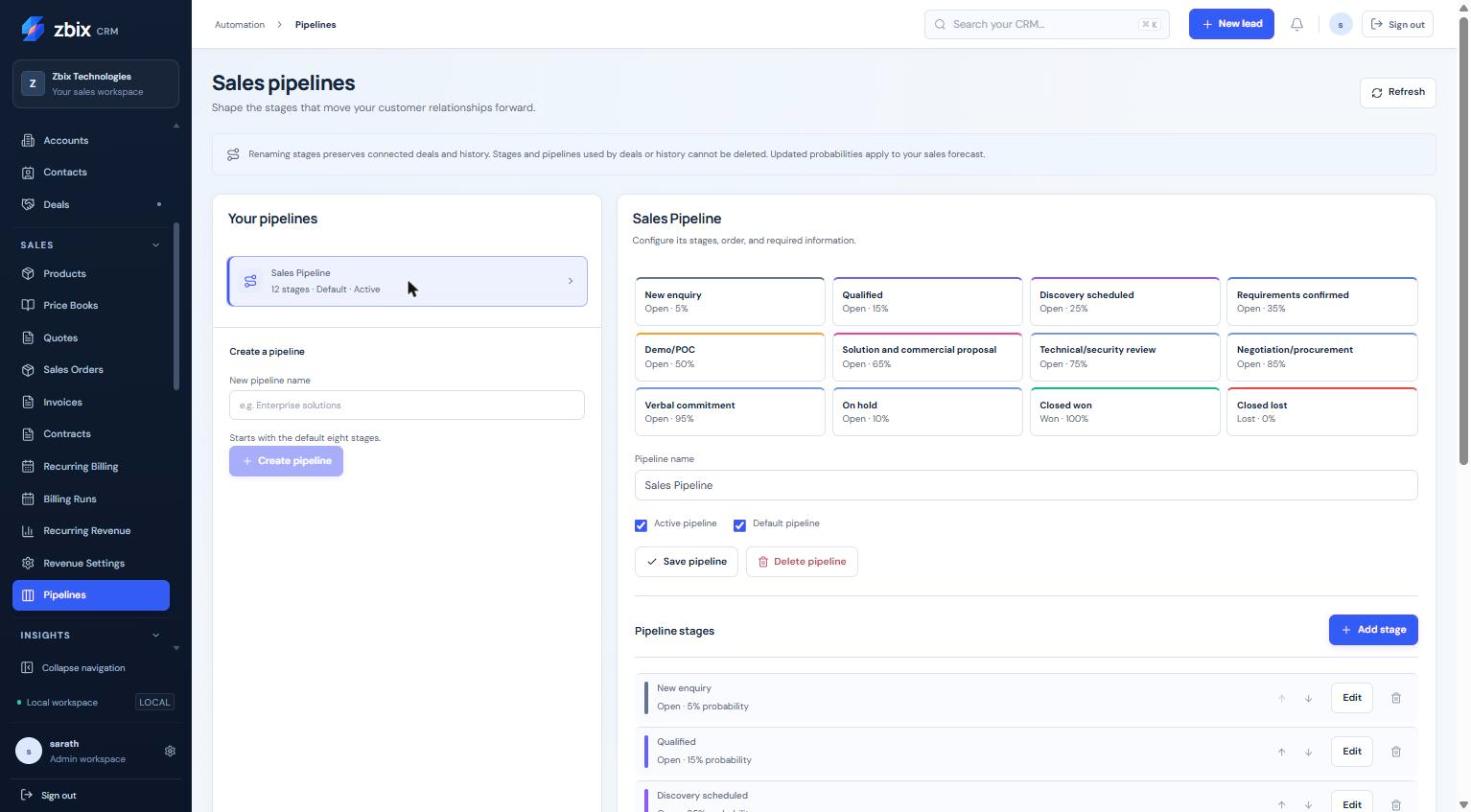1471x812 pixels.
Task: Delete the Qualified stage via trash icon
Action: point(1396,752)
